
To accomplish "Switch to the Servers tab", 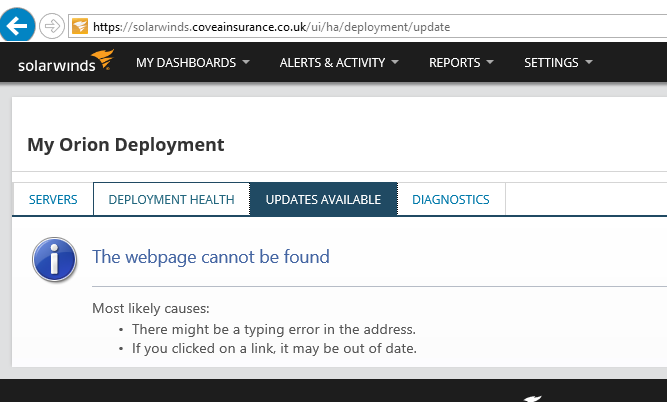I will click(53, 199).
